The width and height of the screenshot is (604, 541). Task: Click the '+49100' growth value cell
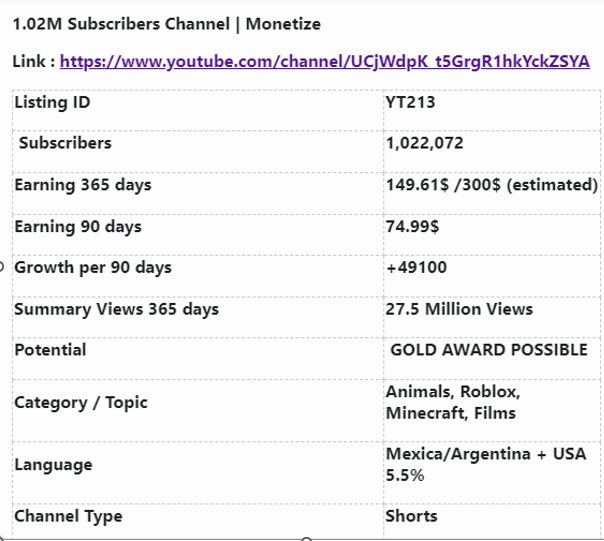click(416, 268)
